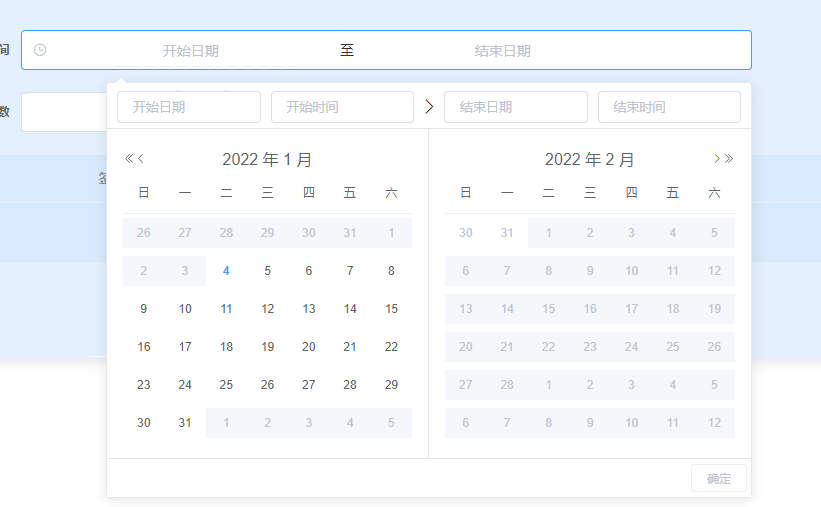Click the 结束时间 input inside the popup
The width and height of the screenshot is (821, 507).
pyautogui.click(x=669, y=107)
